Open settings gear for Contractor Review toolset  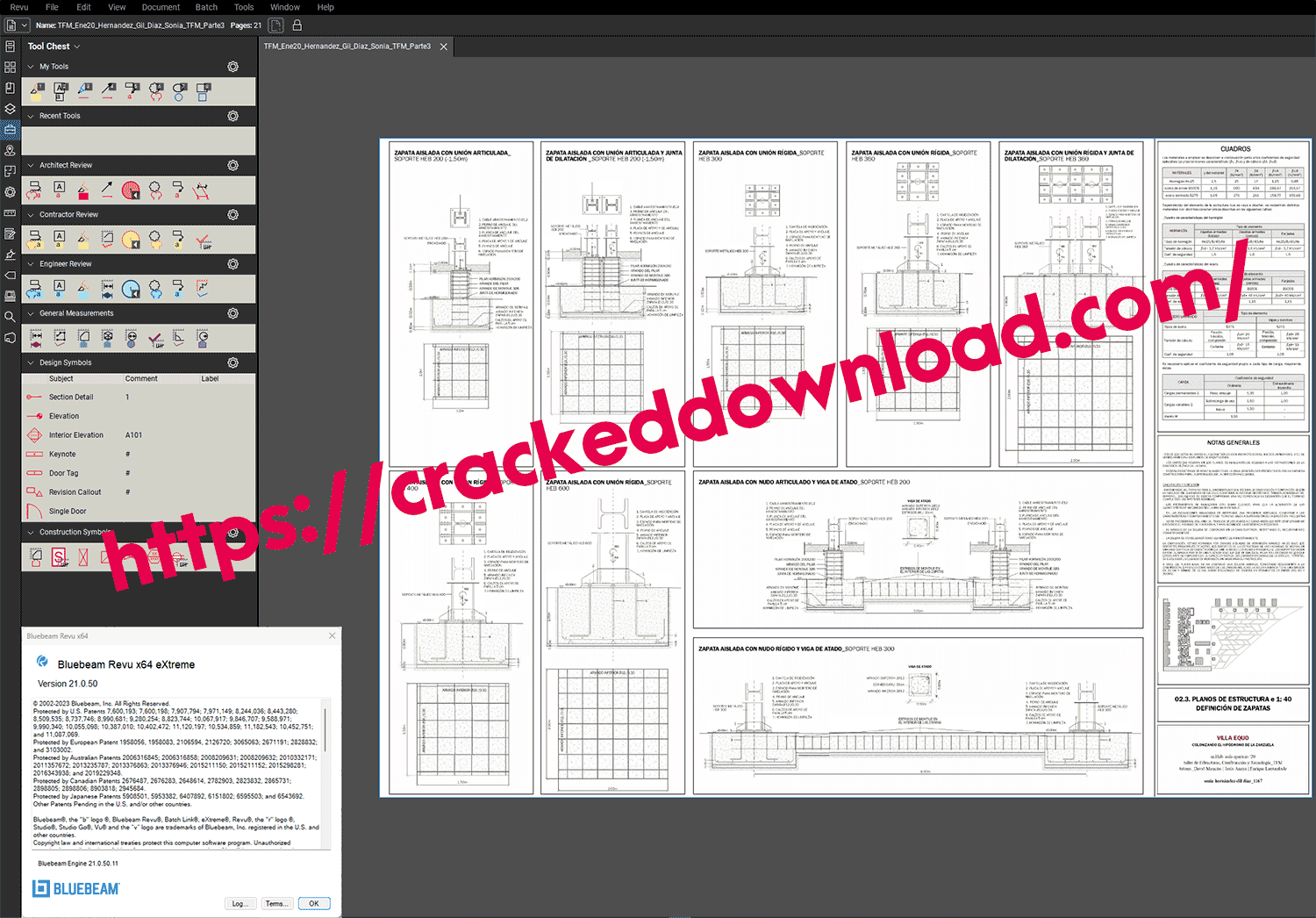click(232, 215)
